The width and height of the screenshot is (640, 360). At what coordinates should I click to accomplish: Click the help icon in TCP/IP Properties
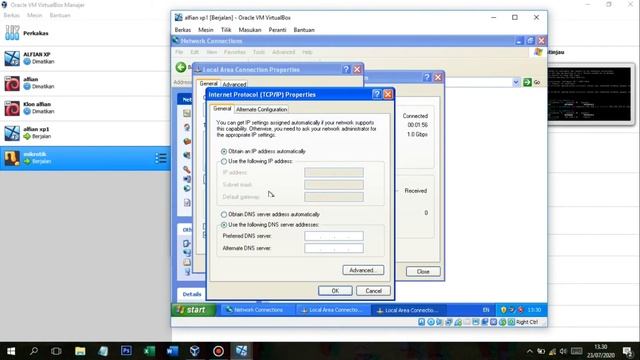click(x=377, y=94)
